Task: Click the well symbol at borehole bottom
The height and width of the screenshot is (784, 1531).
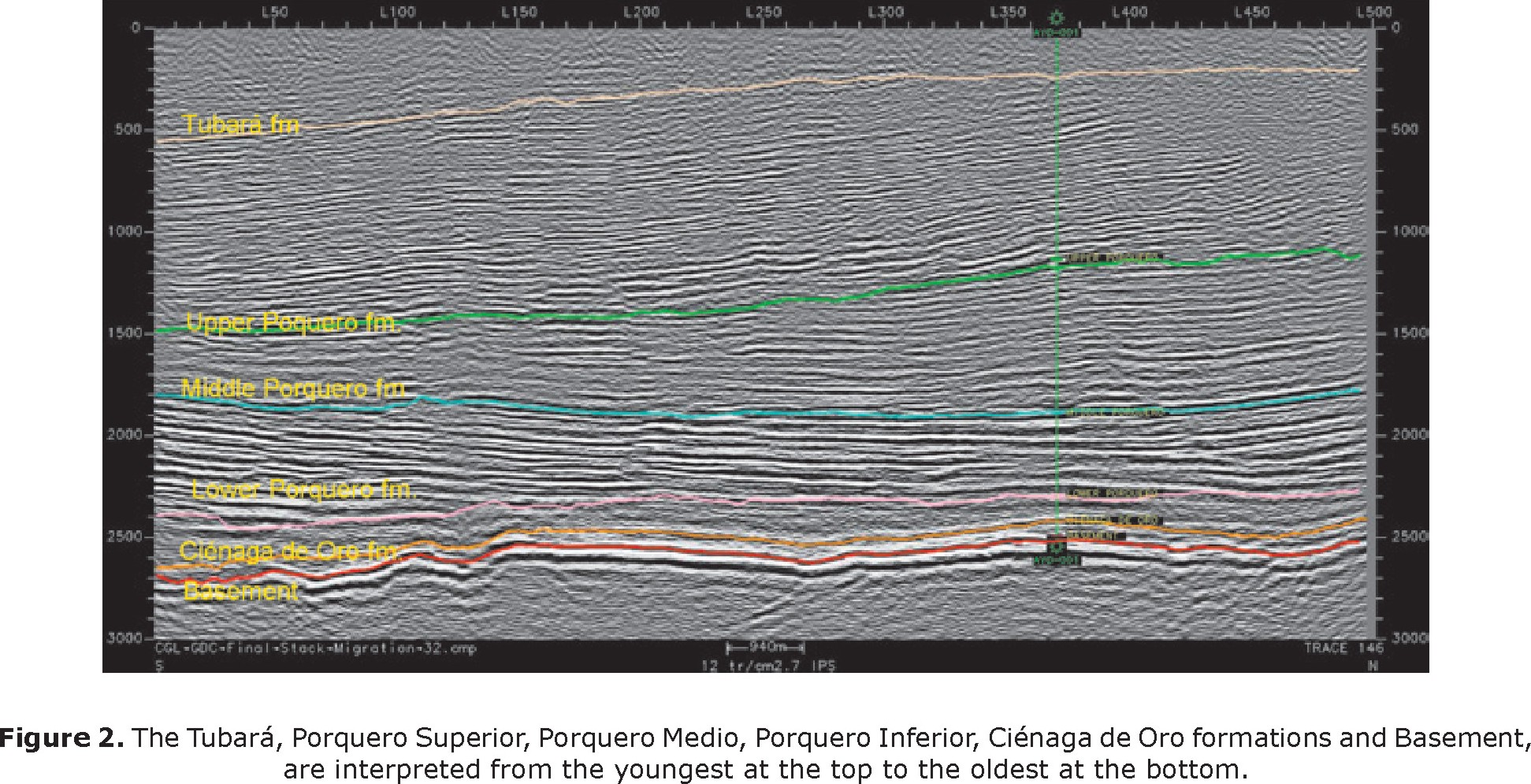Action: [1057, 547]
